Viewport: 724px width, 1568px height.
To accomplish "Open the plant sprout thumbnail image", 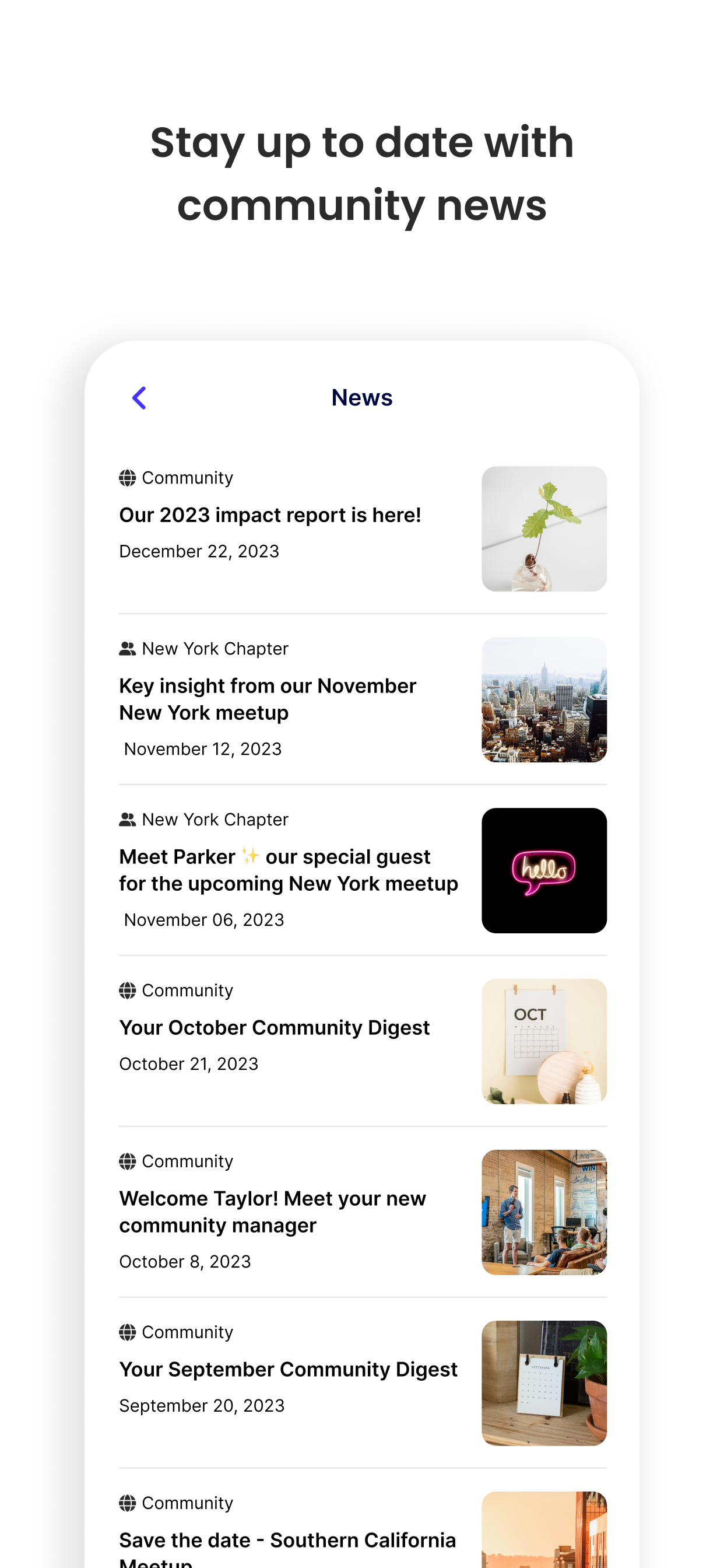I will (544, 529).
